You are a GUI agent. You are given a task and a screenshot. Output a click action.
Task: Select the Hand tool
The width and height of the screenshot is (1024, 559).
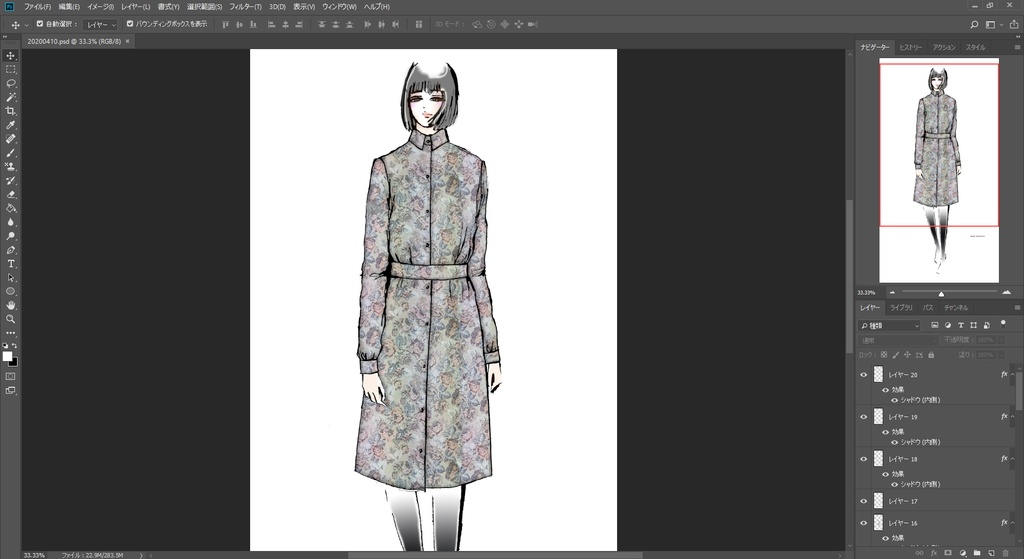10,305
